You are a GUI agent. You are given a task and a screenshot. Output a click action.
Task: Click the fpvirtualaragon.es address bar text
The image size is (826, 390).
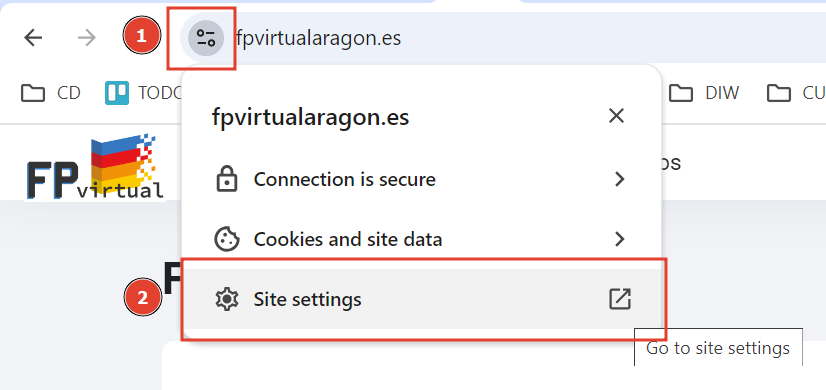pyautogui.click(x=318, y=38)
